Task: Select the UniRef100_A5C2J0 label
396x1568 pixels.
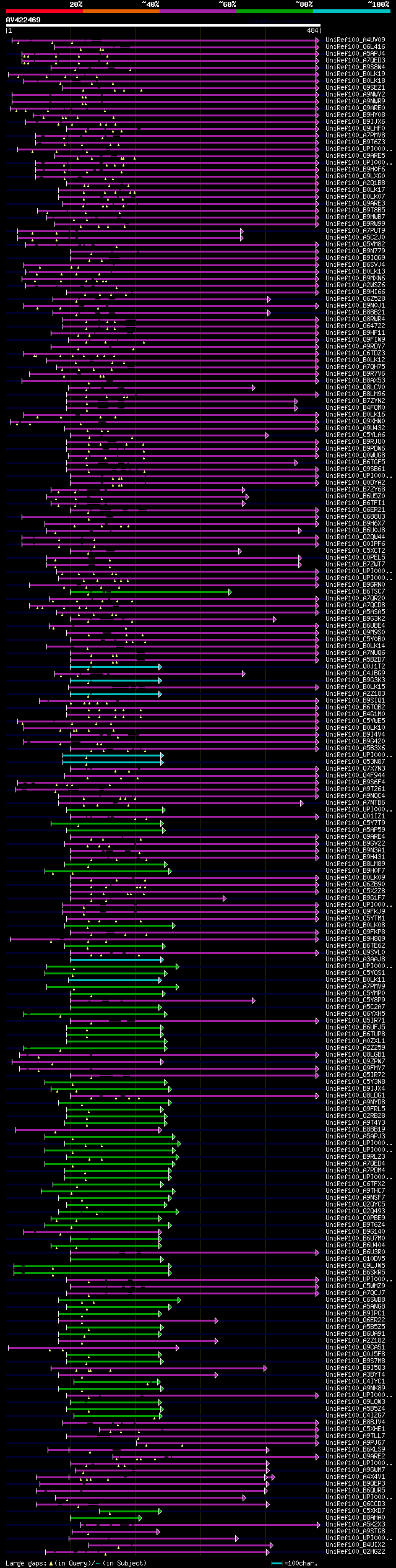Action: pos(355,238)
